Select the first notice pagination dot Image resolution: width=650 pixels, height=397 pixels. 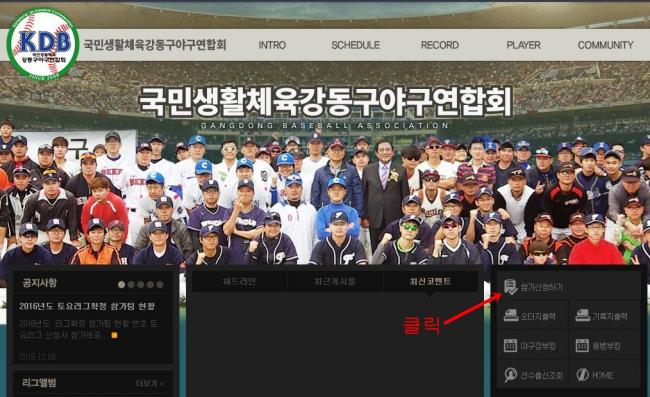tap(121, 285)
